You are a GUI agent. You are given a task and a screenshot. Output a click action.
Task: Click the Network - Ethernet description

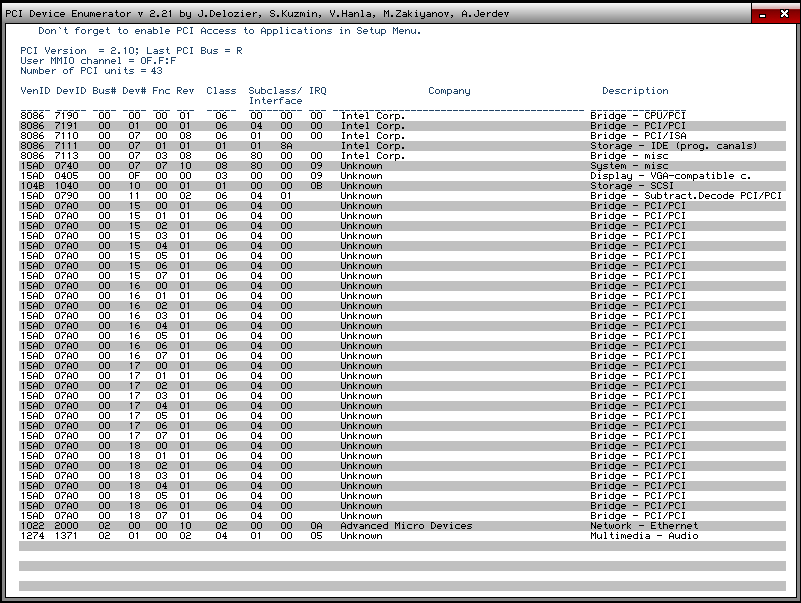pyautogui.click(x=644, y=526)
